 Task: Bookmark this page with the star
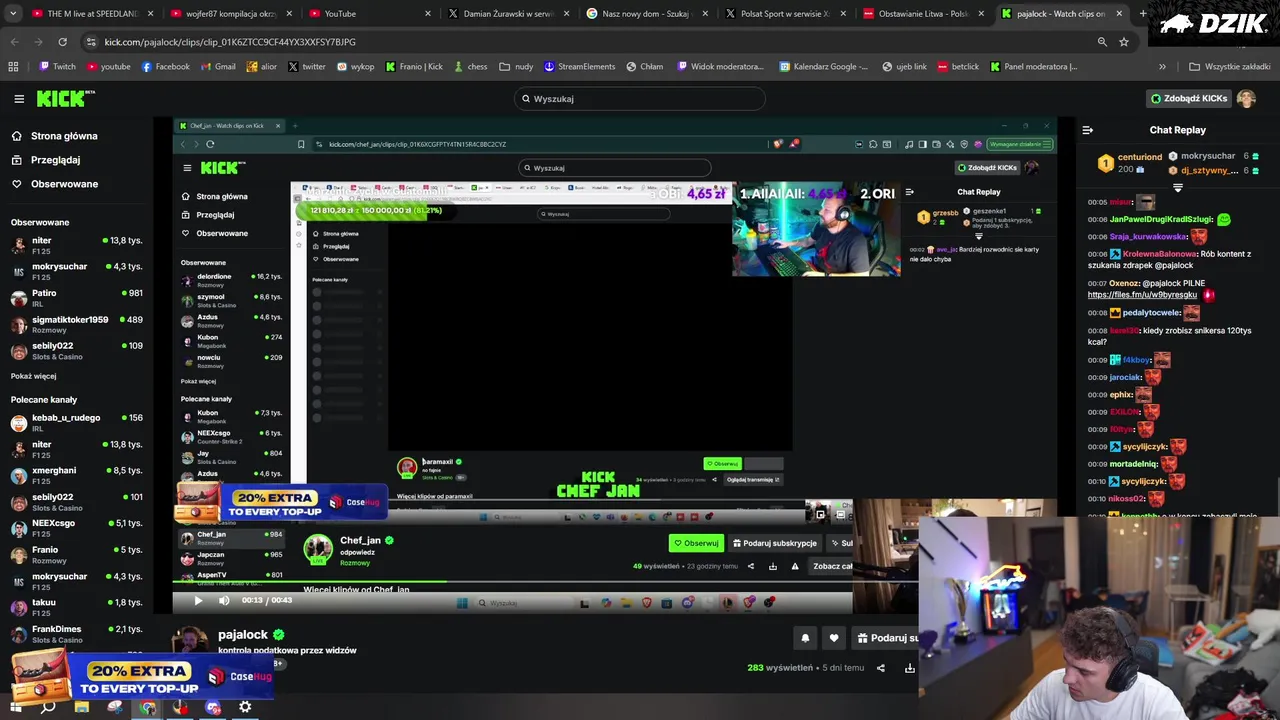coord(1124,42)
